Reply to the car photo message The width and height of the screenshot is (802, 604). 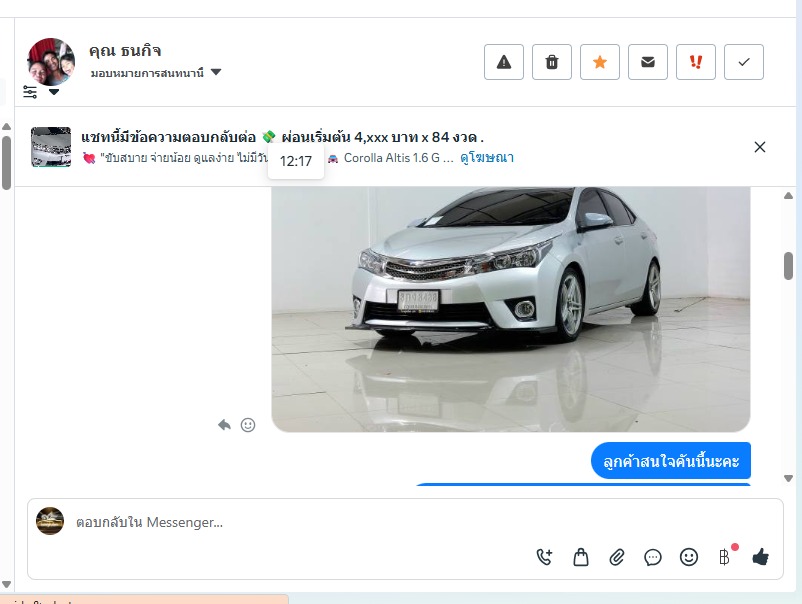click(224, 425)
